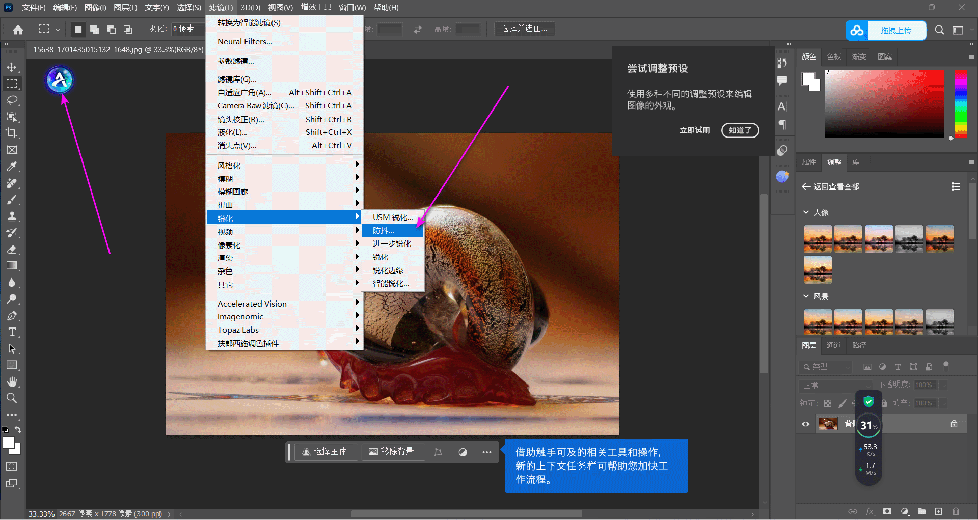Hide the background layer with the eye icon
Viewport: 978px width, 520px height.
(805, 424)
